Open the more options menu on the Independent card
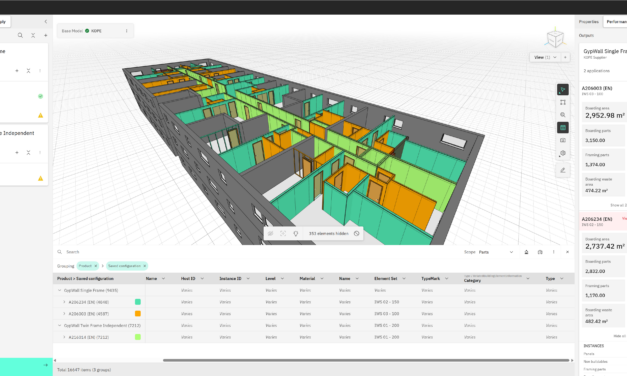The height and width of the screenshot is (376, 627). [40, 152]
